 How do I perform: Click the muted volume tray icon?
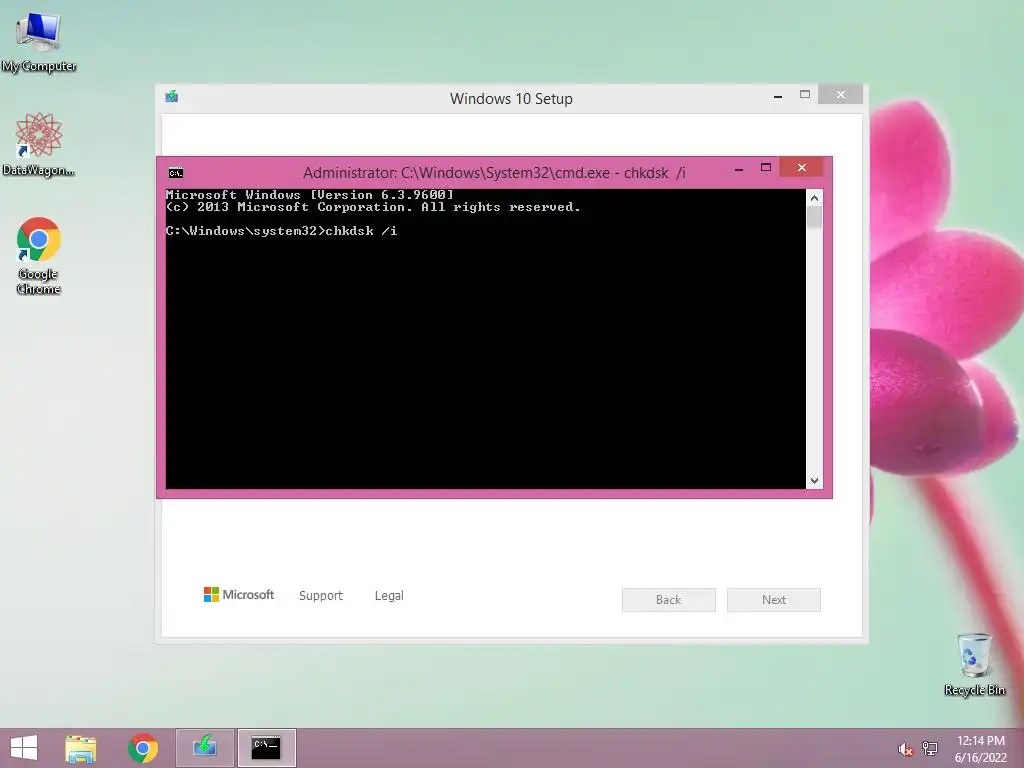point(905,749)
